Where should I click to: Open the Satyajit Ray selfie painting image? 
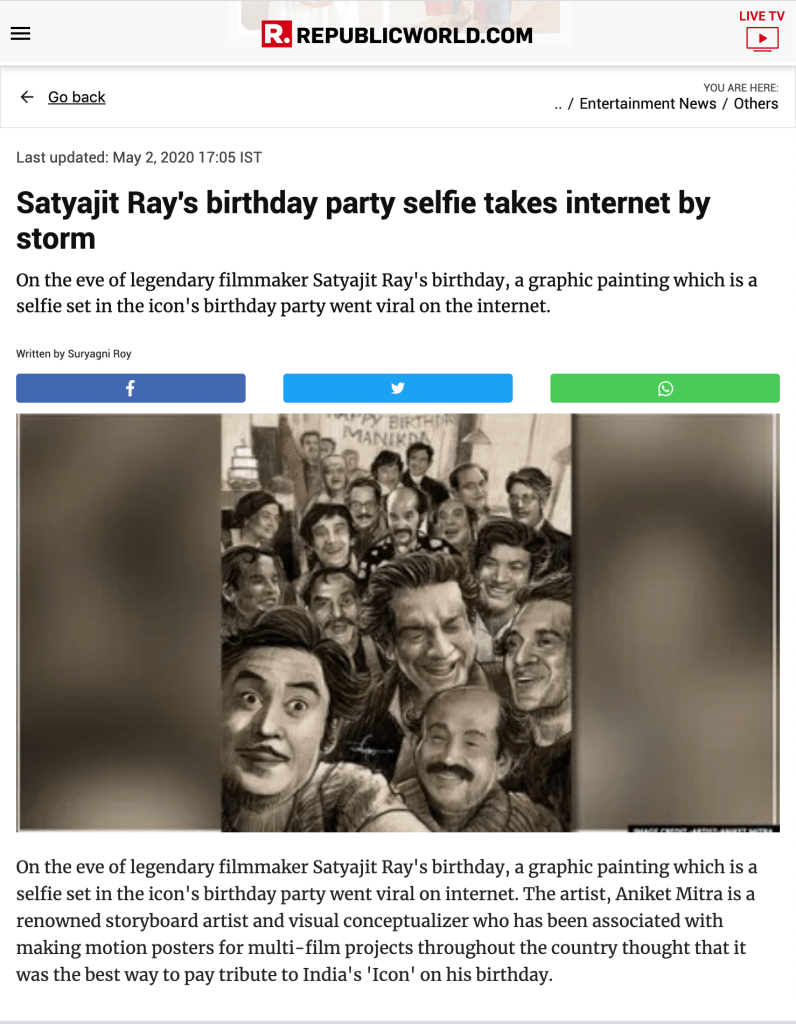click(397, 622)
